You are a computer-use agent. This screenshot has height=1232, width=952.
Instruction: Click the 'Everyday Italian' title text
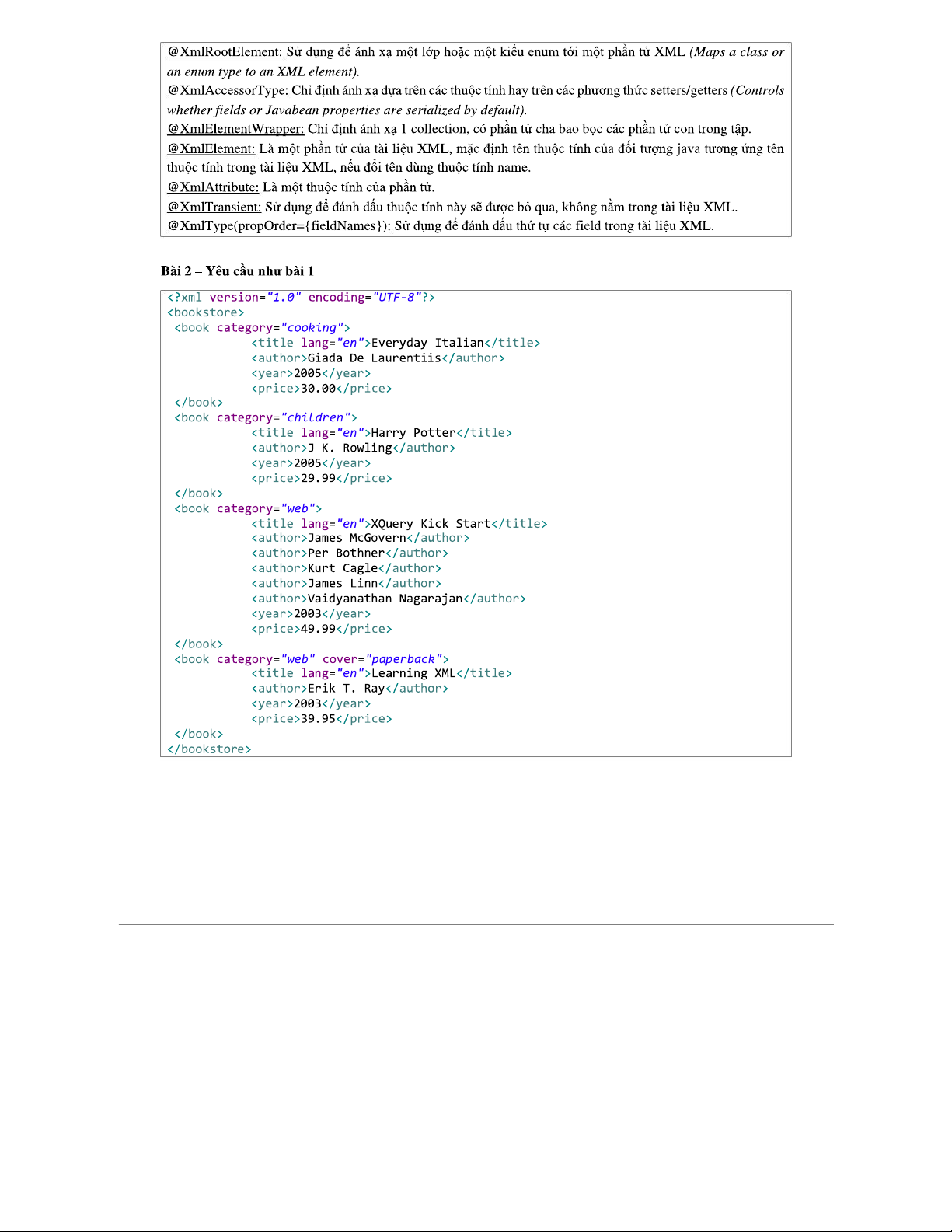pyautogui.click(x=427, y=343)
